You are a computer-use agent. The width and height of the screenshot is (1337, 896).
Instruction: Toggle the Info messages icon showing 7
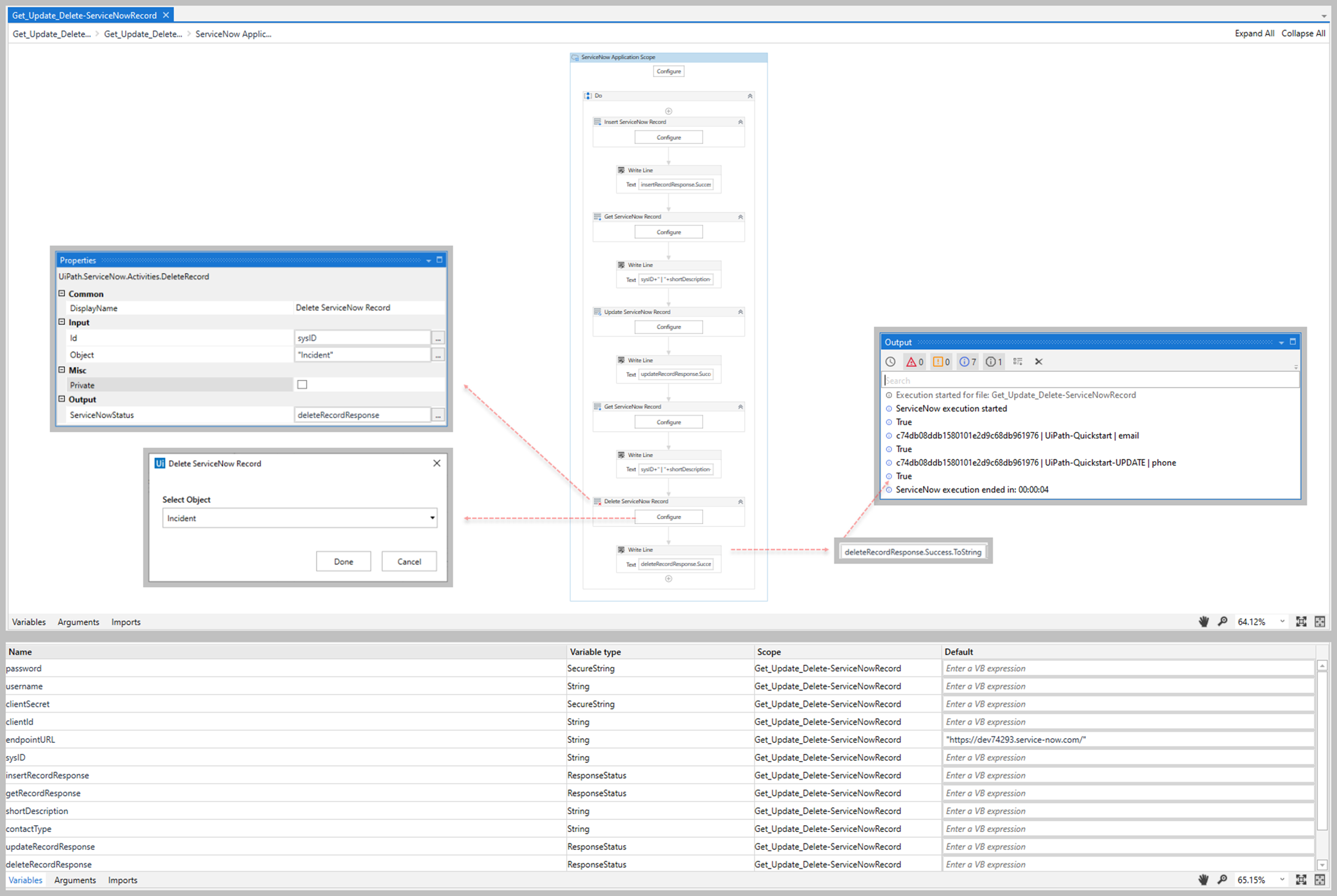(x=967, y=361)
